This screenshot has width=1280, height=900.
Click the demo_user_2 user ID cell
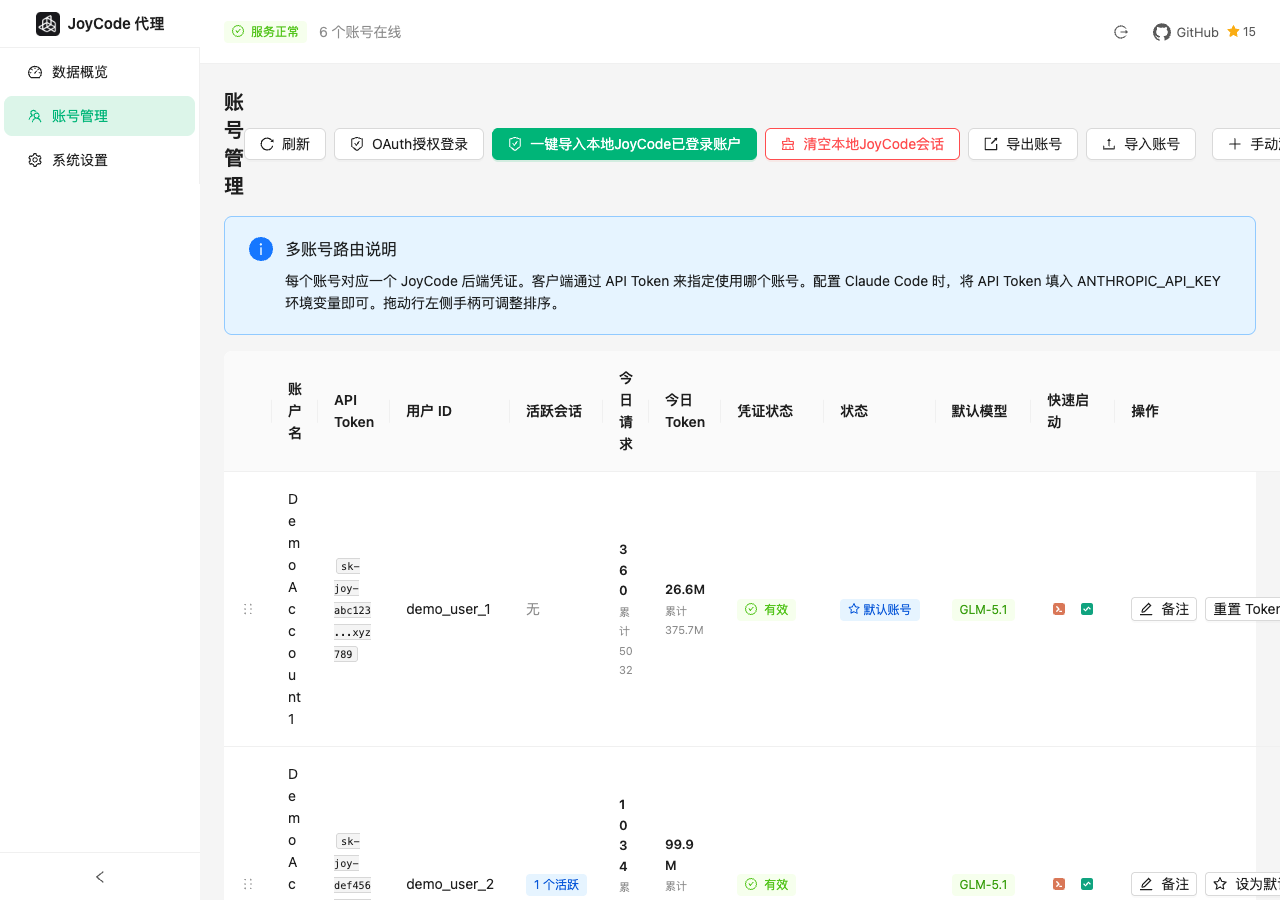(450, 884)
